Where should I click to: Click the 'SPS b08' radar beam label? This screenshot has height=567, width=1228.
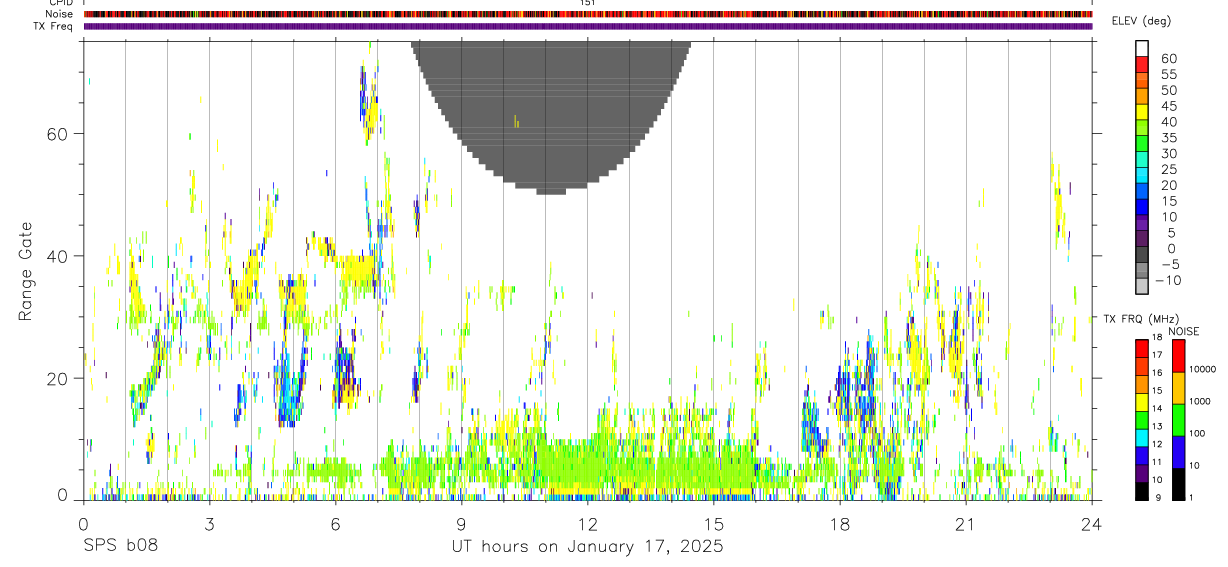(120, 547)
